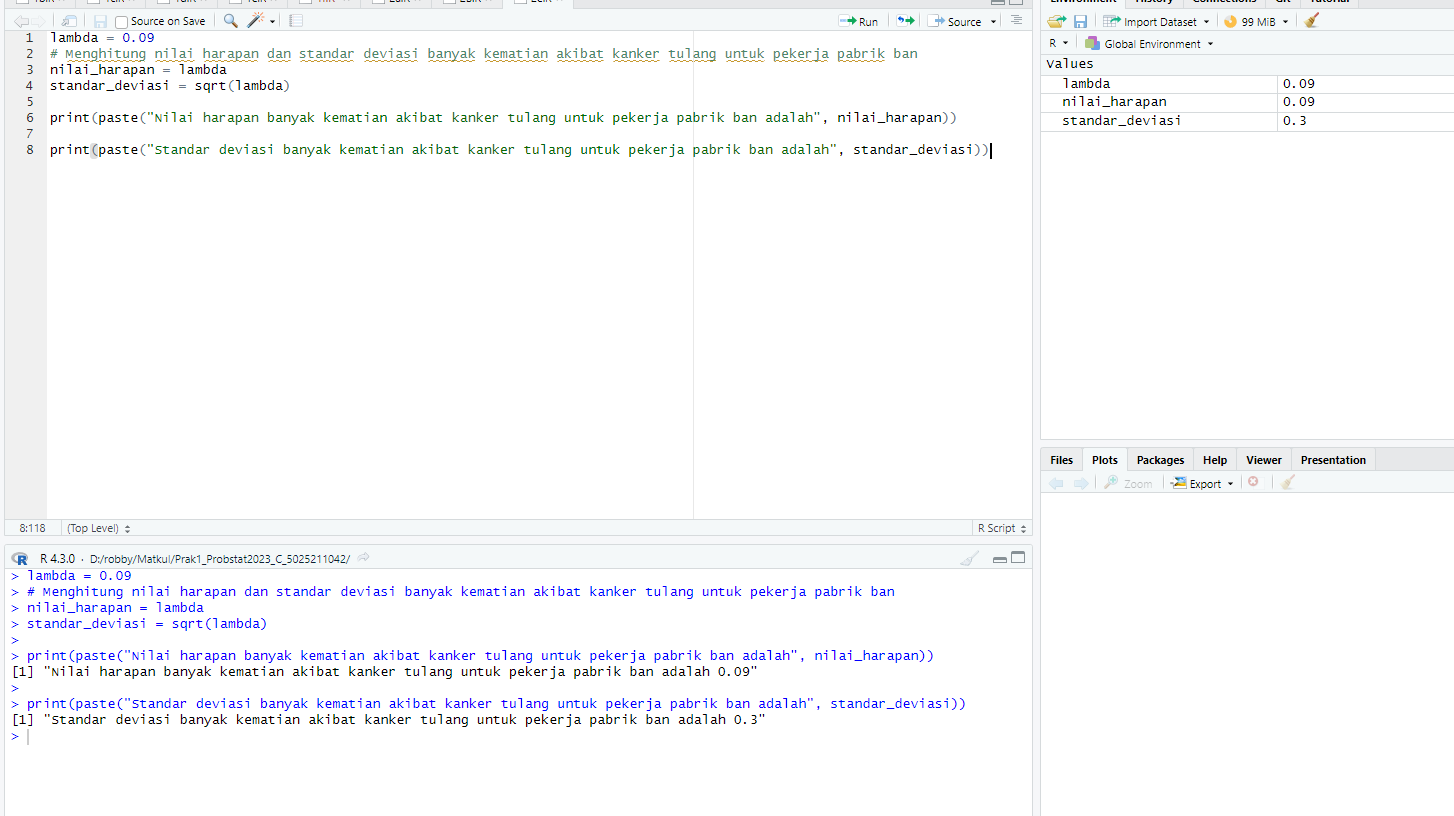The height and width of the screenshot is (816, 1454).
Task: Switch to Viewer tab
Action: 1264,460
